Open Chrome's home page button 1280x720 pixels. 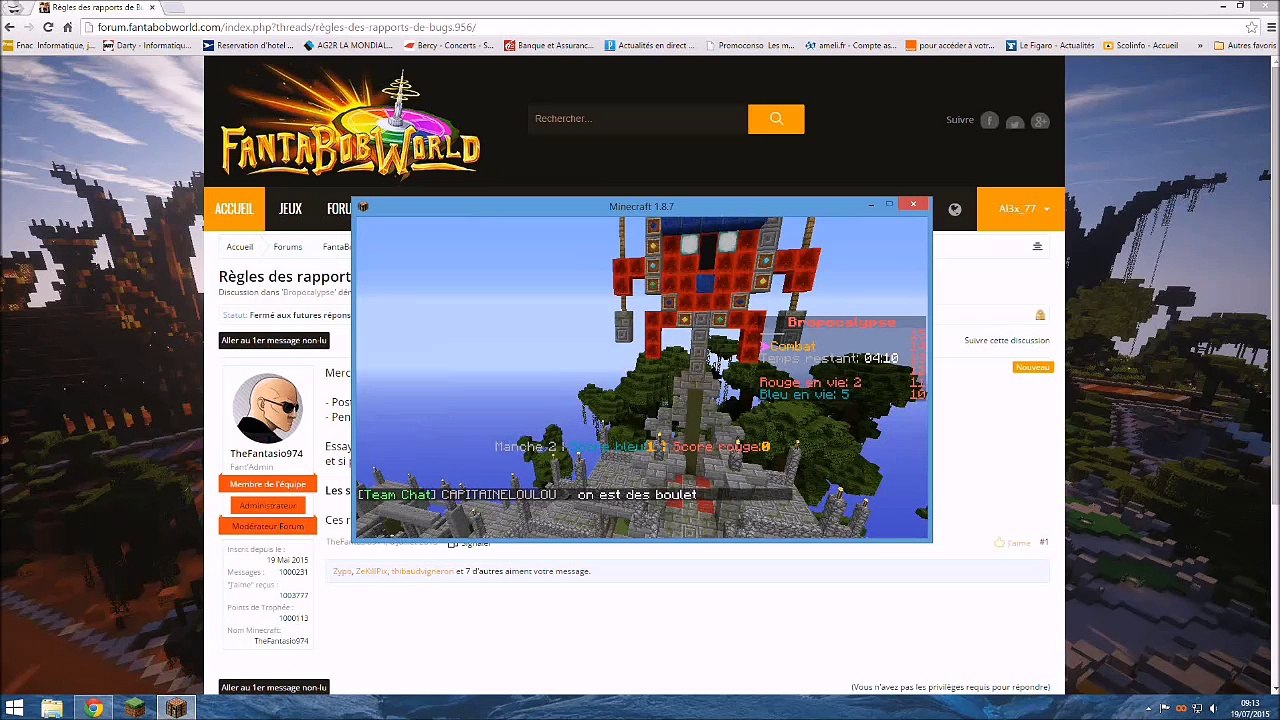coord(67,27)
